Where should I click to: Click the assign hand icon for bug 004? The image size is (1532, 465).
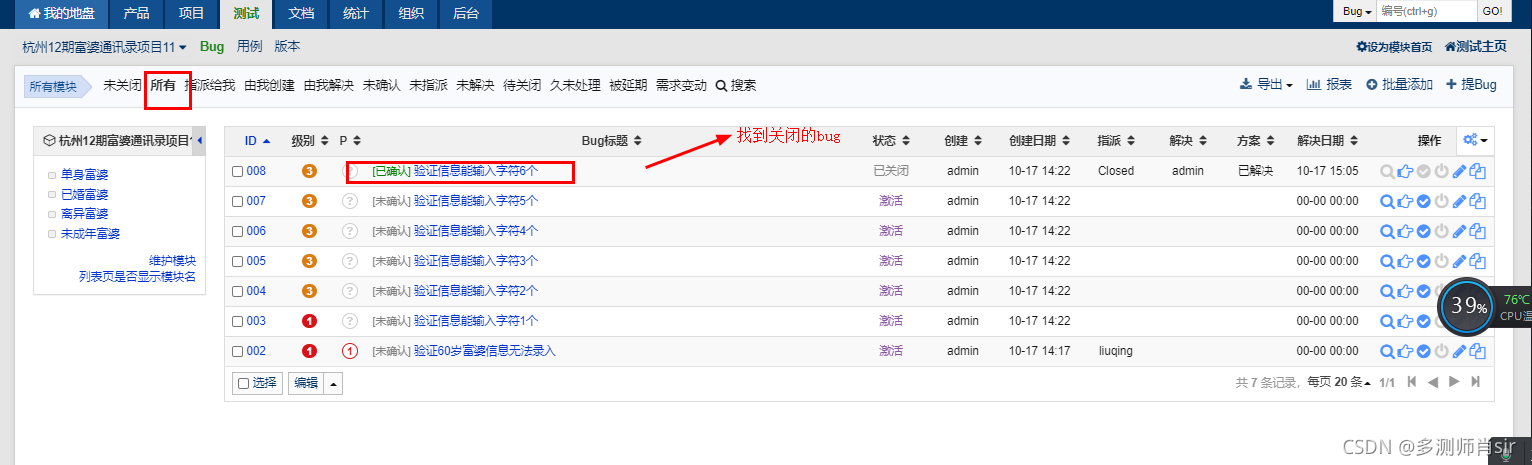[x=1405, y=291]
